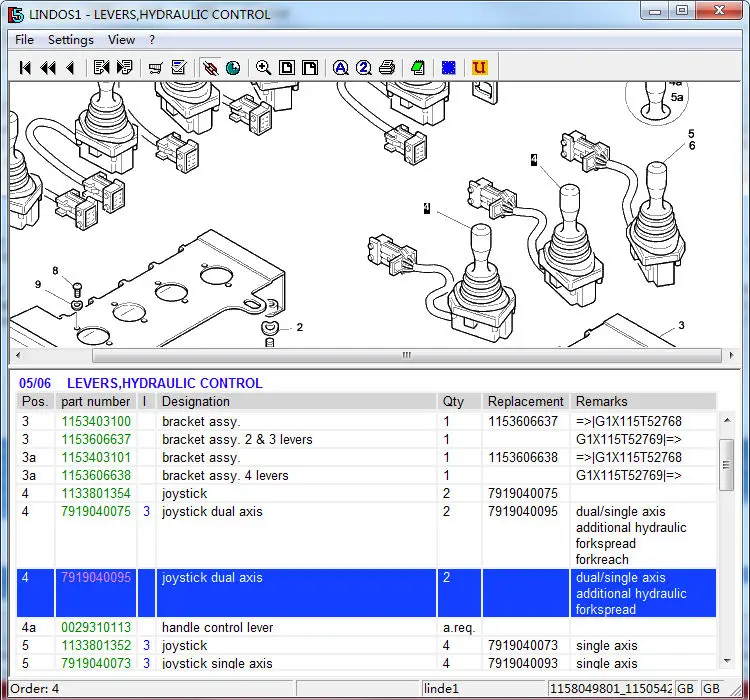Screen dimensions: 750x700
Task: Click the double-arrow rewind icon
Action: pos(47,68)
